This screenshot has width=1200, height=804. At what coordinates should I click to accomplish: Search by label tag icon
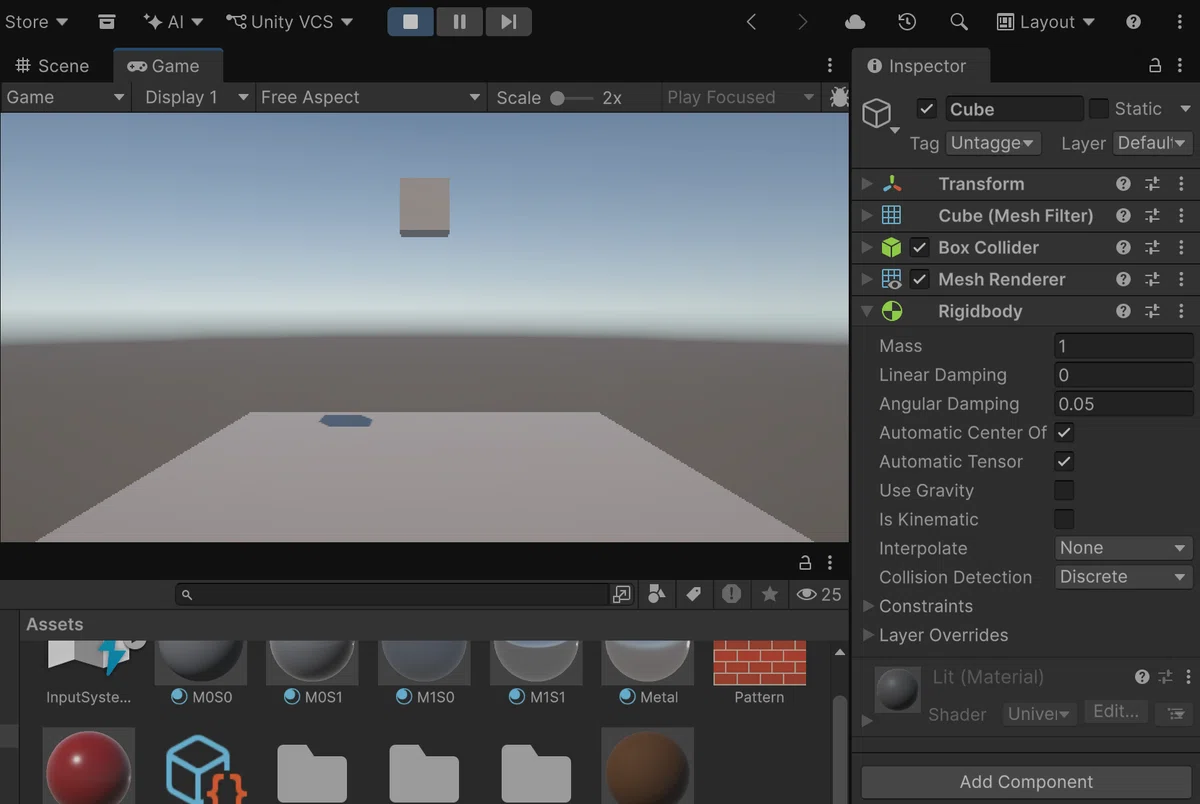pyautogui.click(x=693, y=594)
